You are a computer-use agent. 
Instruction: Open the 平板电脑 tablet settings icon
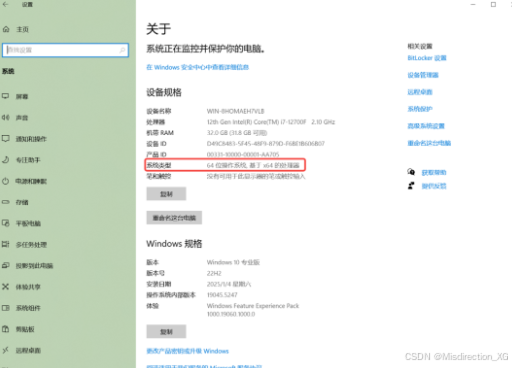(6, 223)
